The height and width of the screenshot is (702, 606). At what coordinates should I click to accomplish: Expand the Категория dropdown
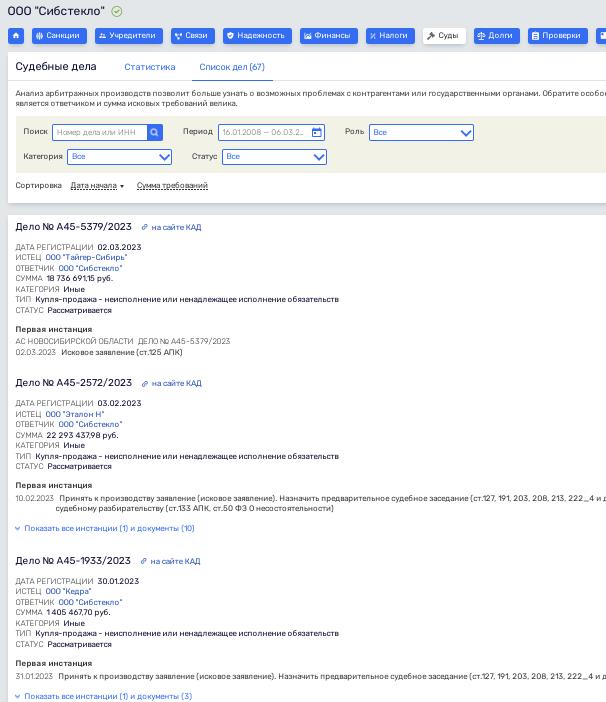119,157
